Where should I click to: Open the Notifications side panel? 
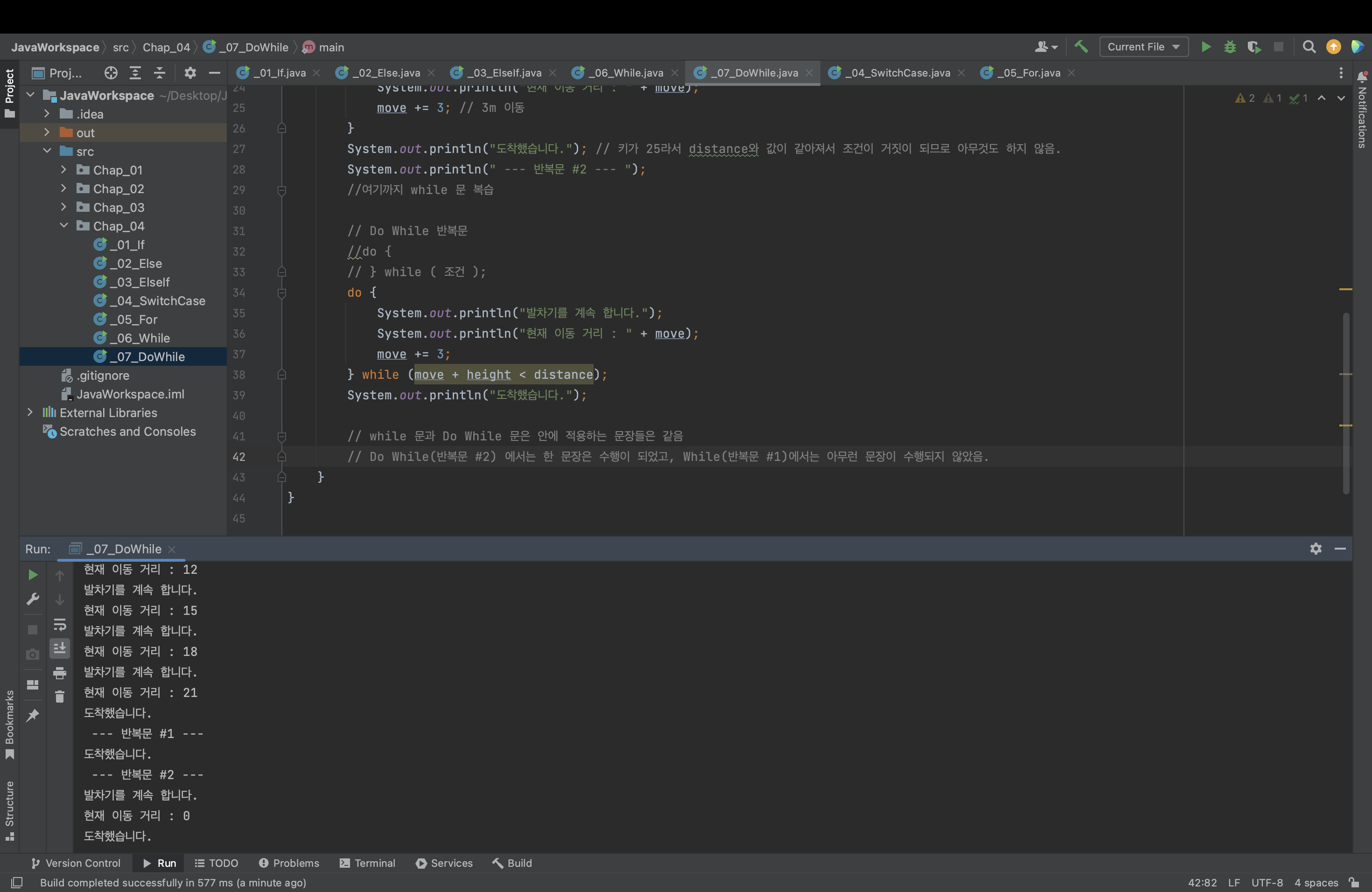1362,110
